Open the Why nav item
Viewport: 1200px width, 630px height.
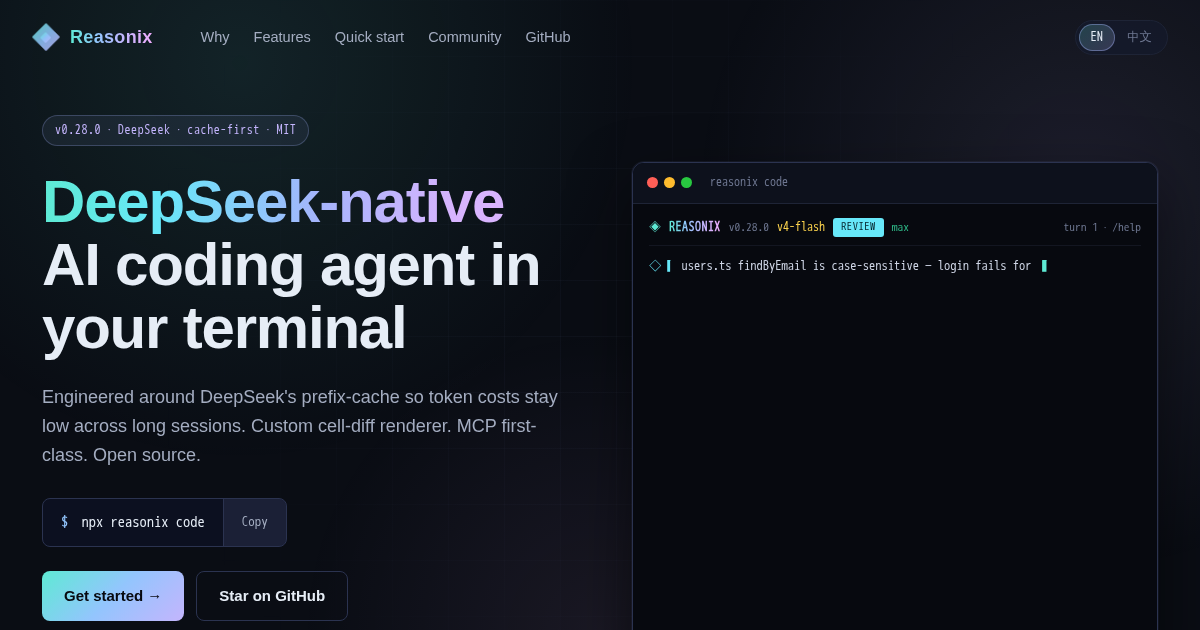[x=215, y=37]
